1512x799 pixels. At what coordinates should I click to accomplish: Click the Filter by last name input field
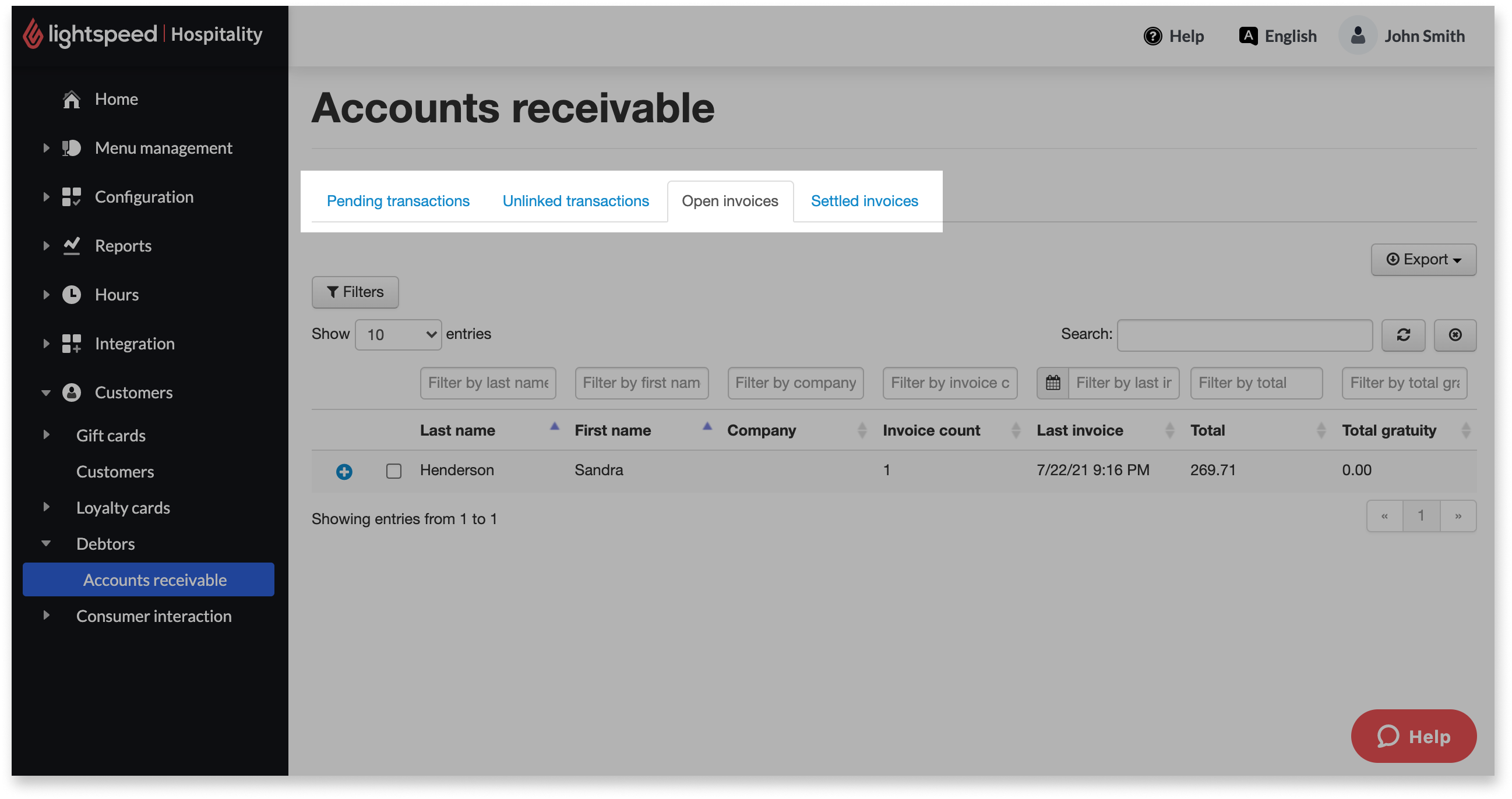[487, 382]
